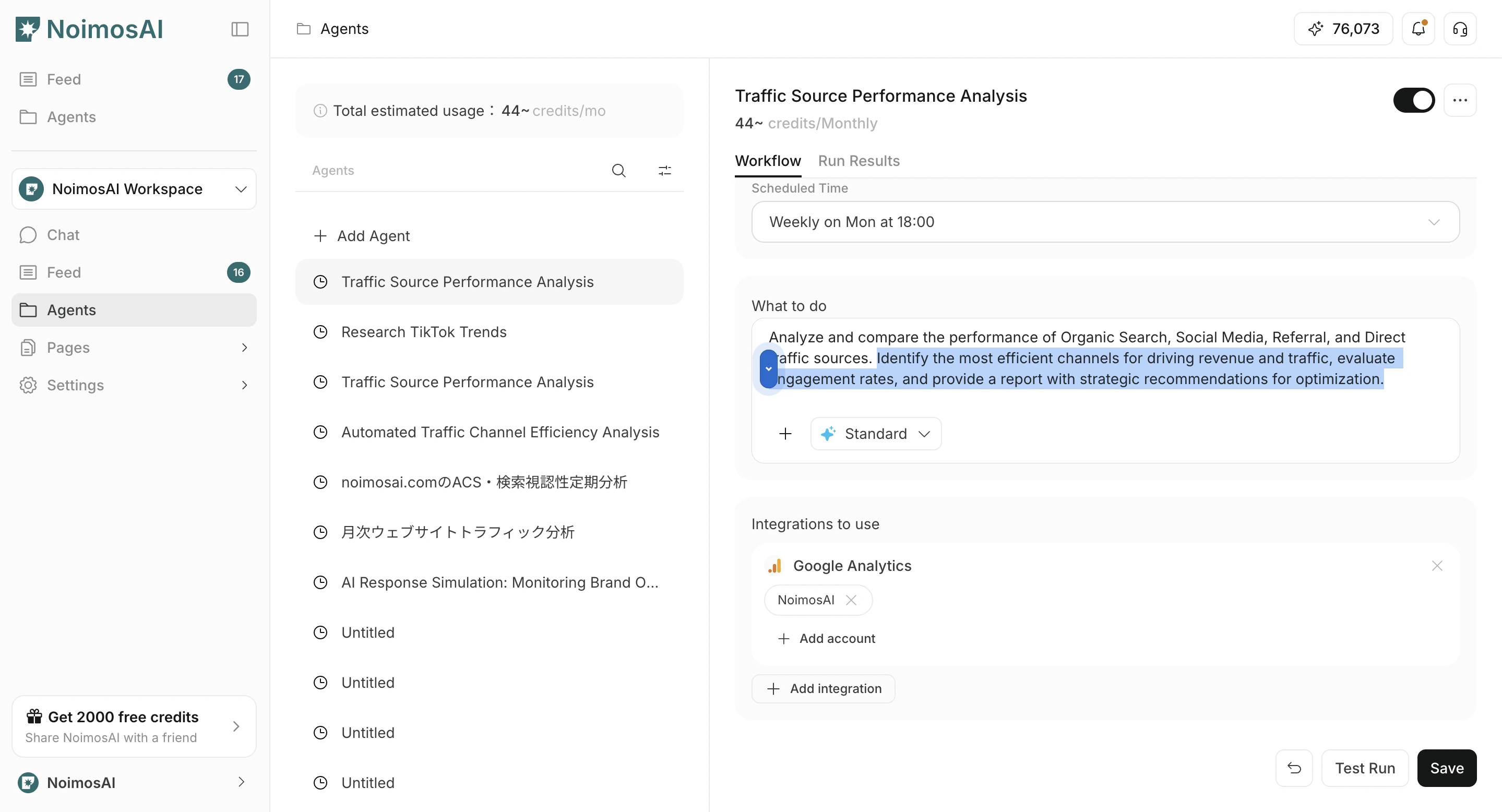Open AI Response Simulation agent
The height and width of the screenshot is (812, 1502).
(489, 582)
